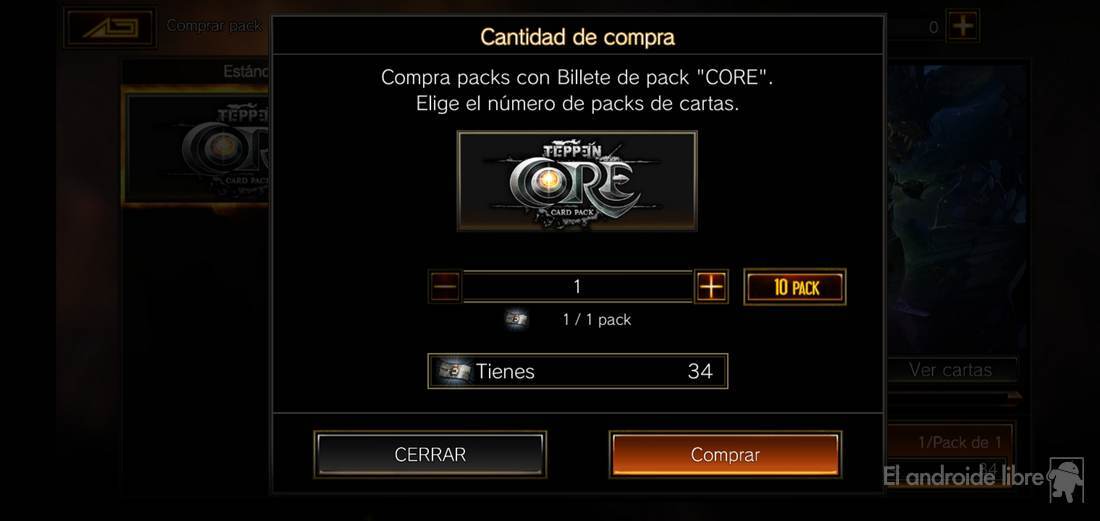Click the 1 / 1 pack cost text

[597, 320]
